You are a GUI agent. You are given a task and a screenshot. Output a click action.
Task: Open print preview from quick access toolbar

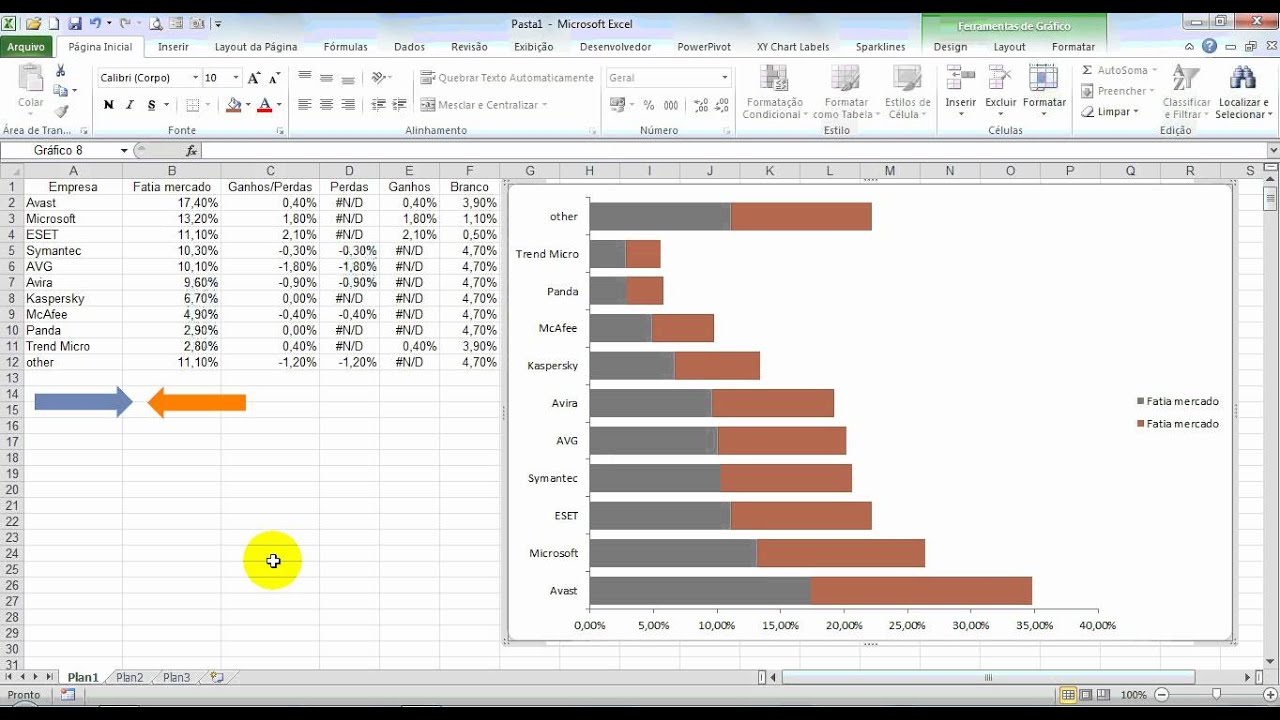pos(155,23)
